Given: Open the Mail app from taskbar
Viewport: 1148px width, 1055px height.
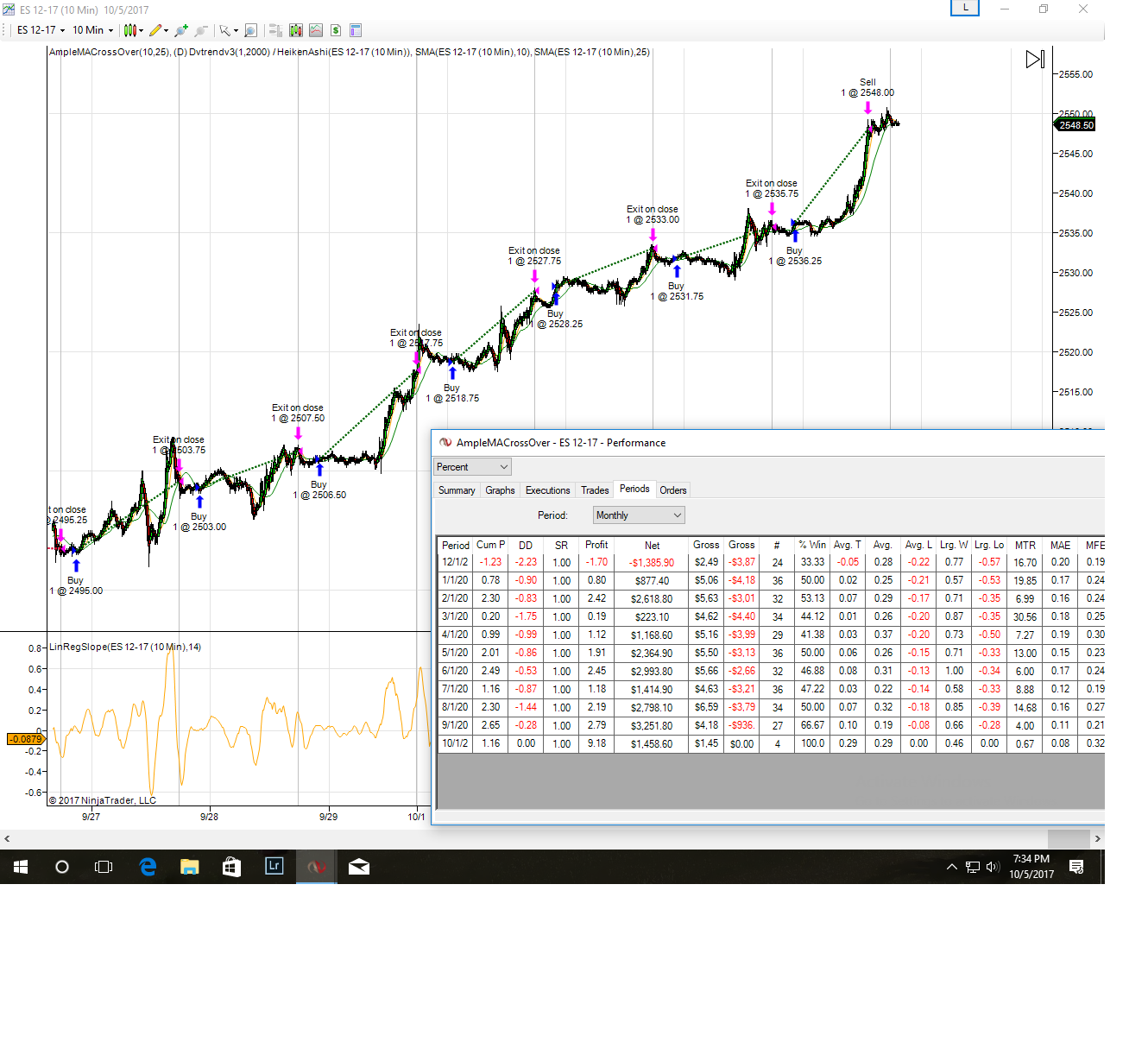Looking at the screenshot, I should [359, 867].
